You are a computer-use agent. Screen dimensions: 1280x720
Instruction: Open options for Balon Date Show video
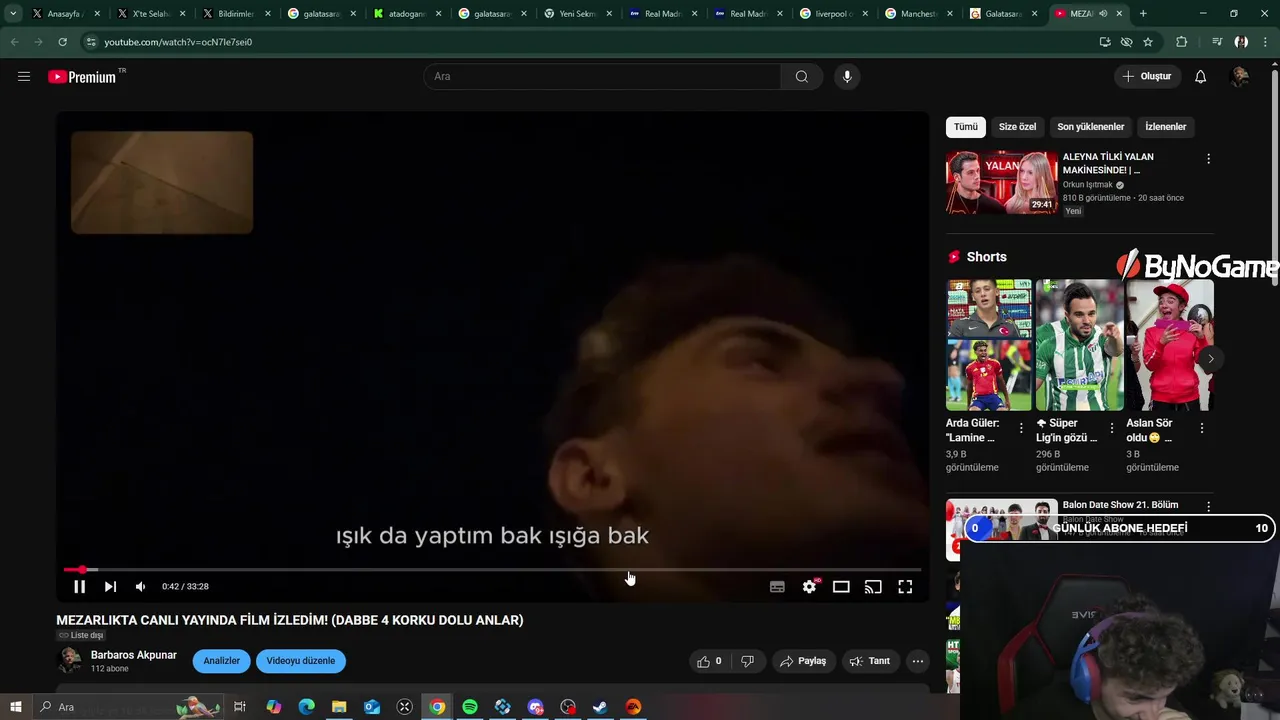[x=1208, y=507]
